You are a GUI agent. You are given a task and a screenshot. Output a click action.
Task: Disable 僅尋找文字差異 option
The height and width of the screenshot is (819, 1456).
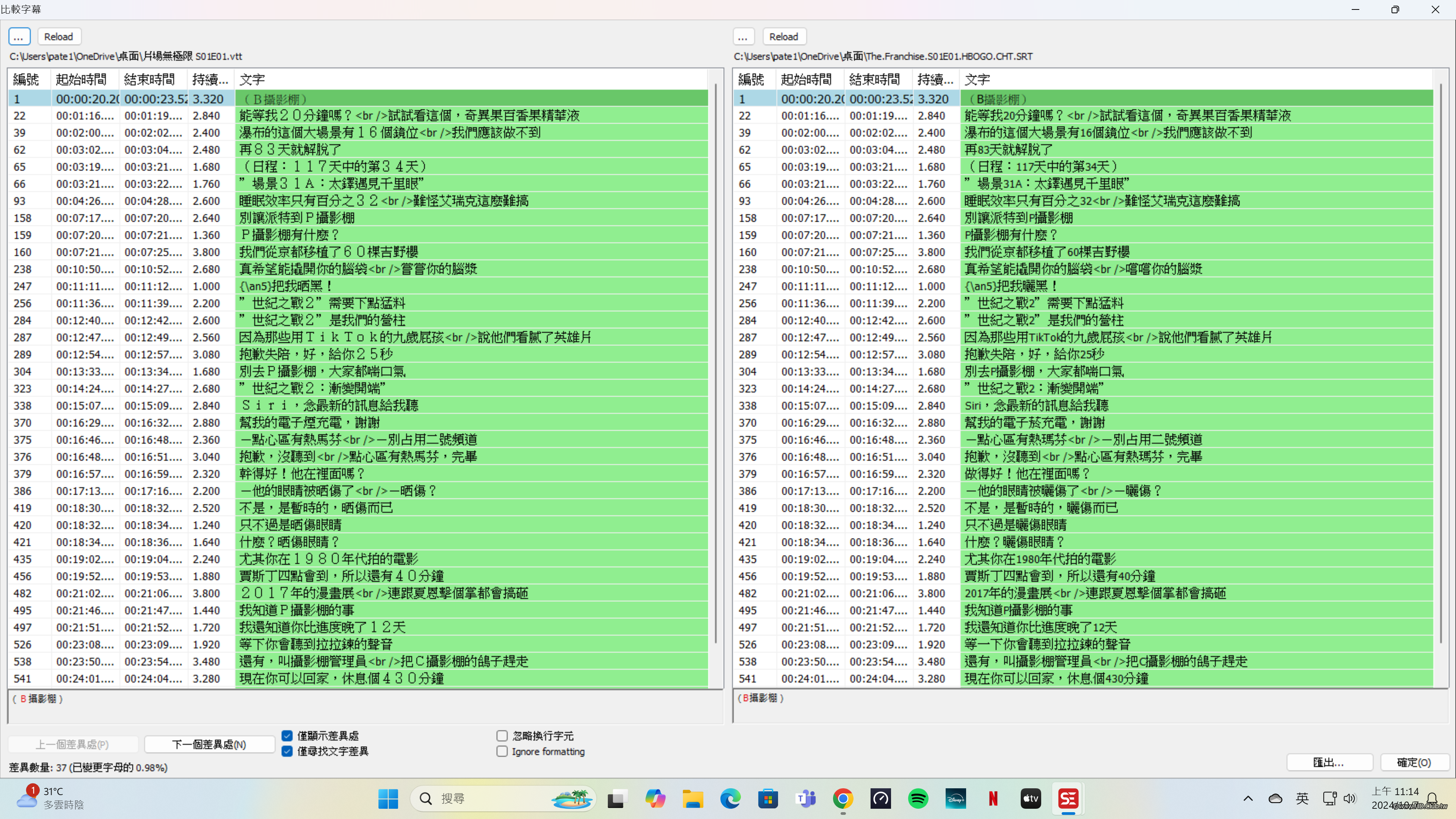(x=288, y=752)
